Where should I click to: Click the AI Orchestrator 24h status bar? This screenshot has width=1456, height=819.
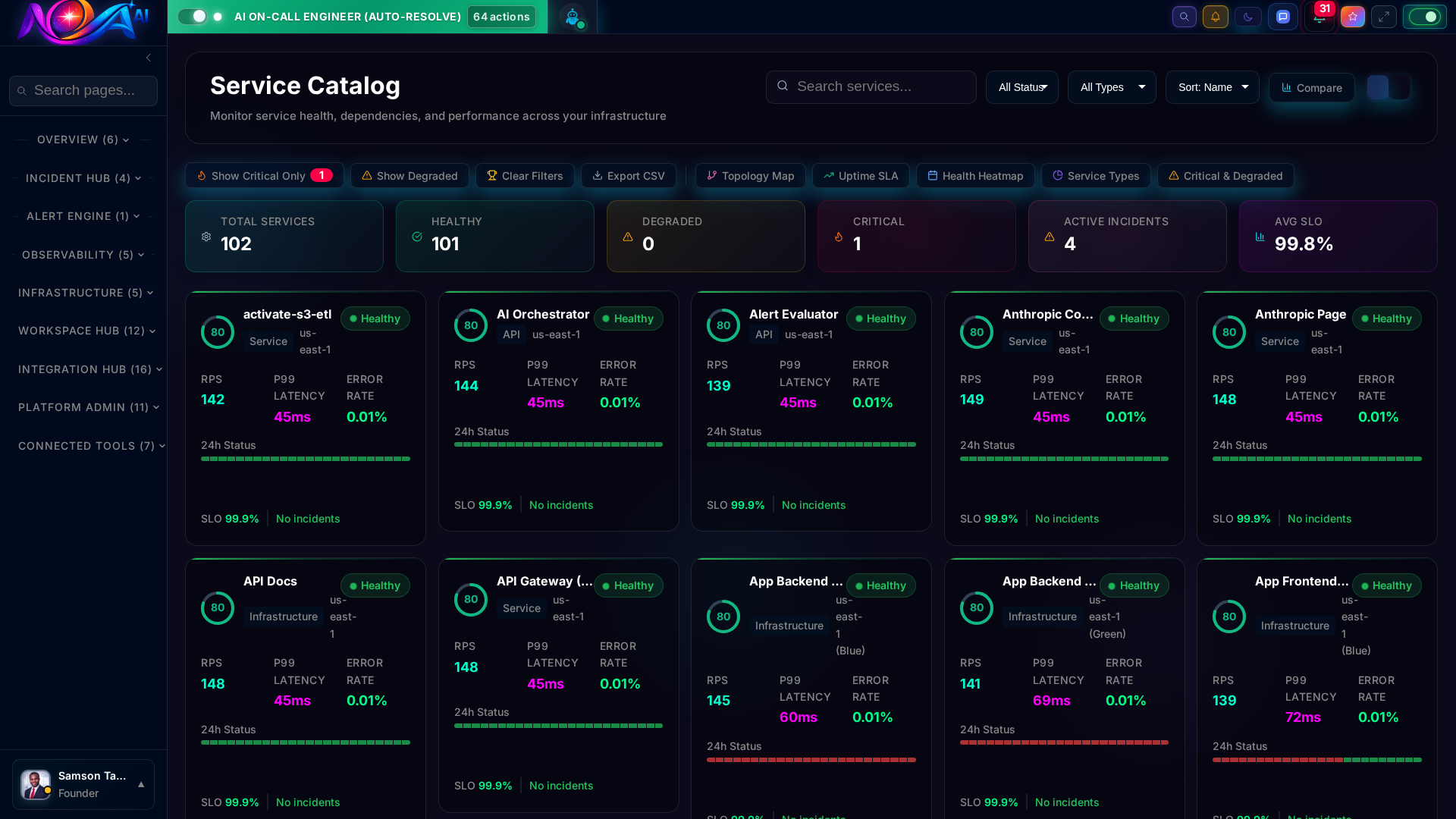(x=558, y=444)
